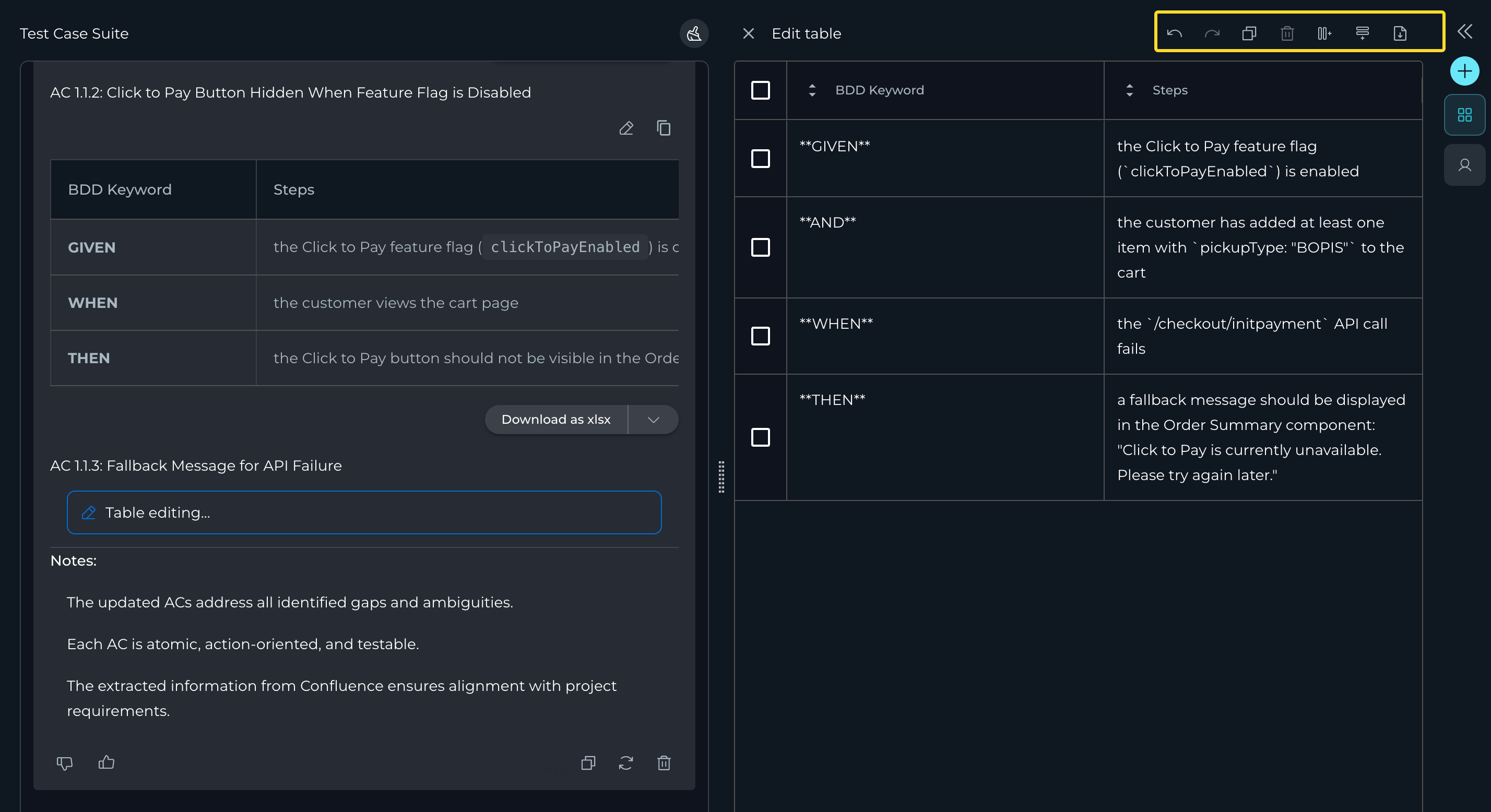Open the grid apps icon in sidebar

point(1464,115)
